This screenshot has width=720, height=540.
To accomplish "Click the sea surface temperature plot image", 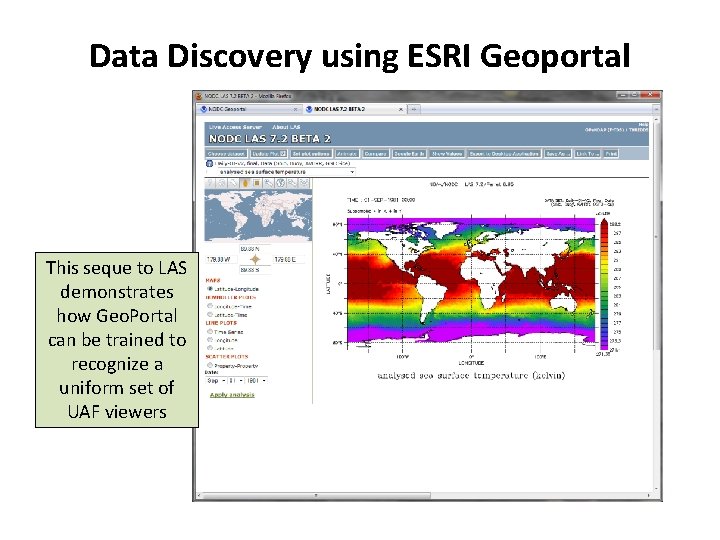I will 471,281.
